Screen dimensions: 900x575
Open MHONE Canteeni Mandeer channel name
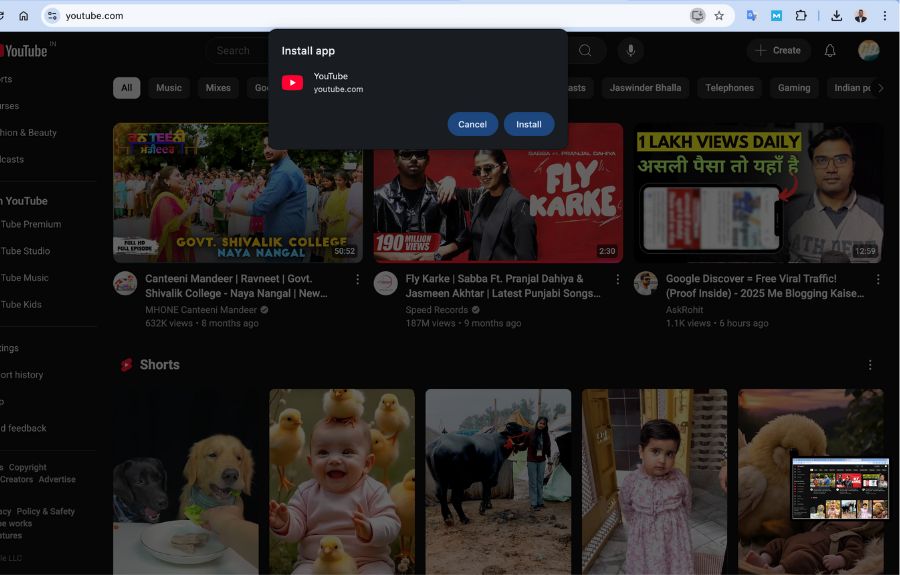point(201,310)
